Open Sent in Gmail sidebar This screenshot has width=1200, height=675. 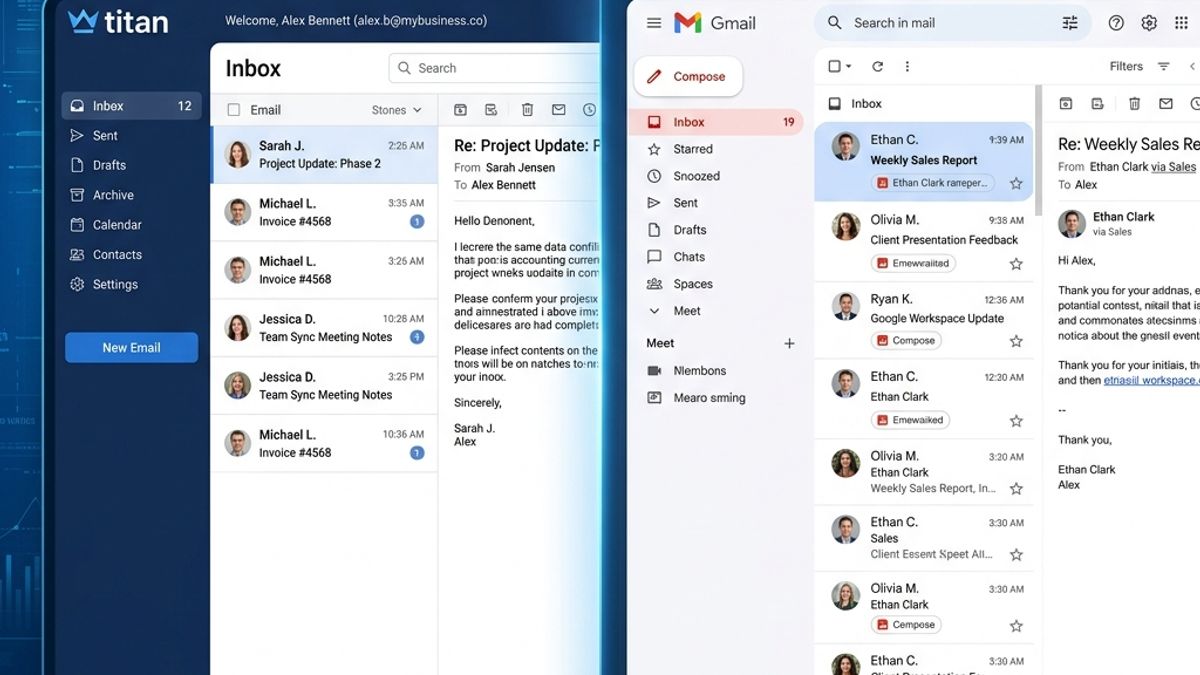click(685, 203)
